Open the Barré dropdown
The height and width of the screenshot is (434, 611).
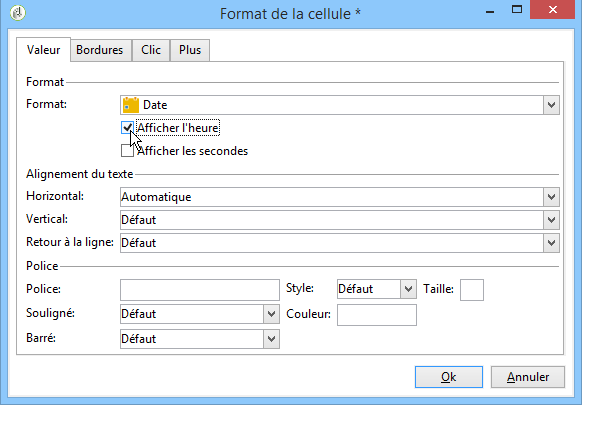271,339
